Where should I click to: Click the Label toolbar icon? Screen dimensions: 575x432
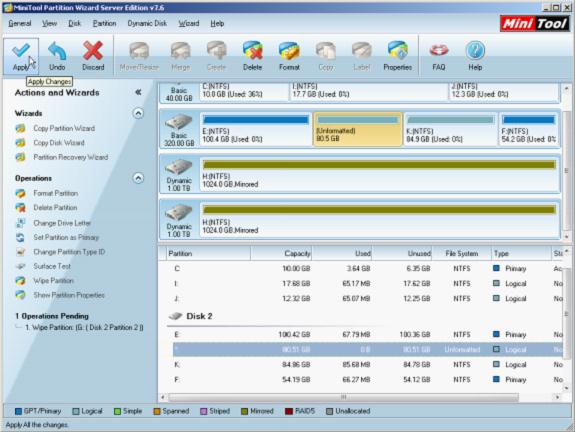pyautogui.click(x=362, y=56)
